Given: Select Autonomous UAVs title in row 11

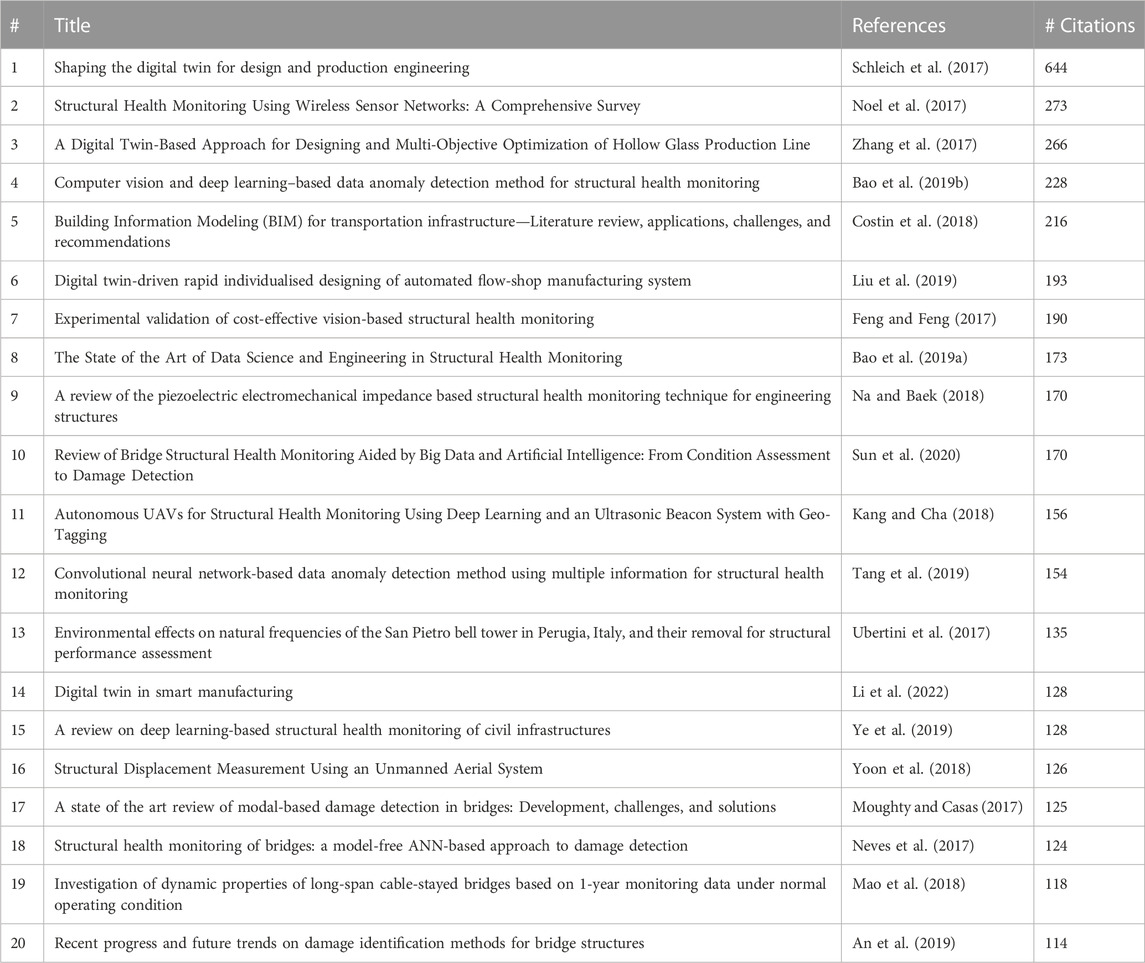Looking at the screenshot, I should click(x=443, y=524).
